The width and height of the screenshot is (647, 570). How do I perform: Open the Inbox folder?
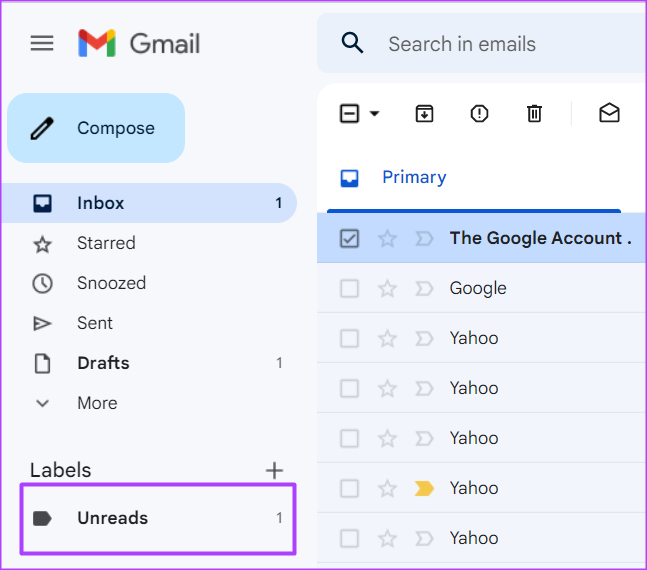149,203
